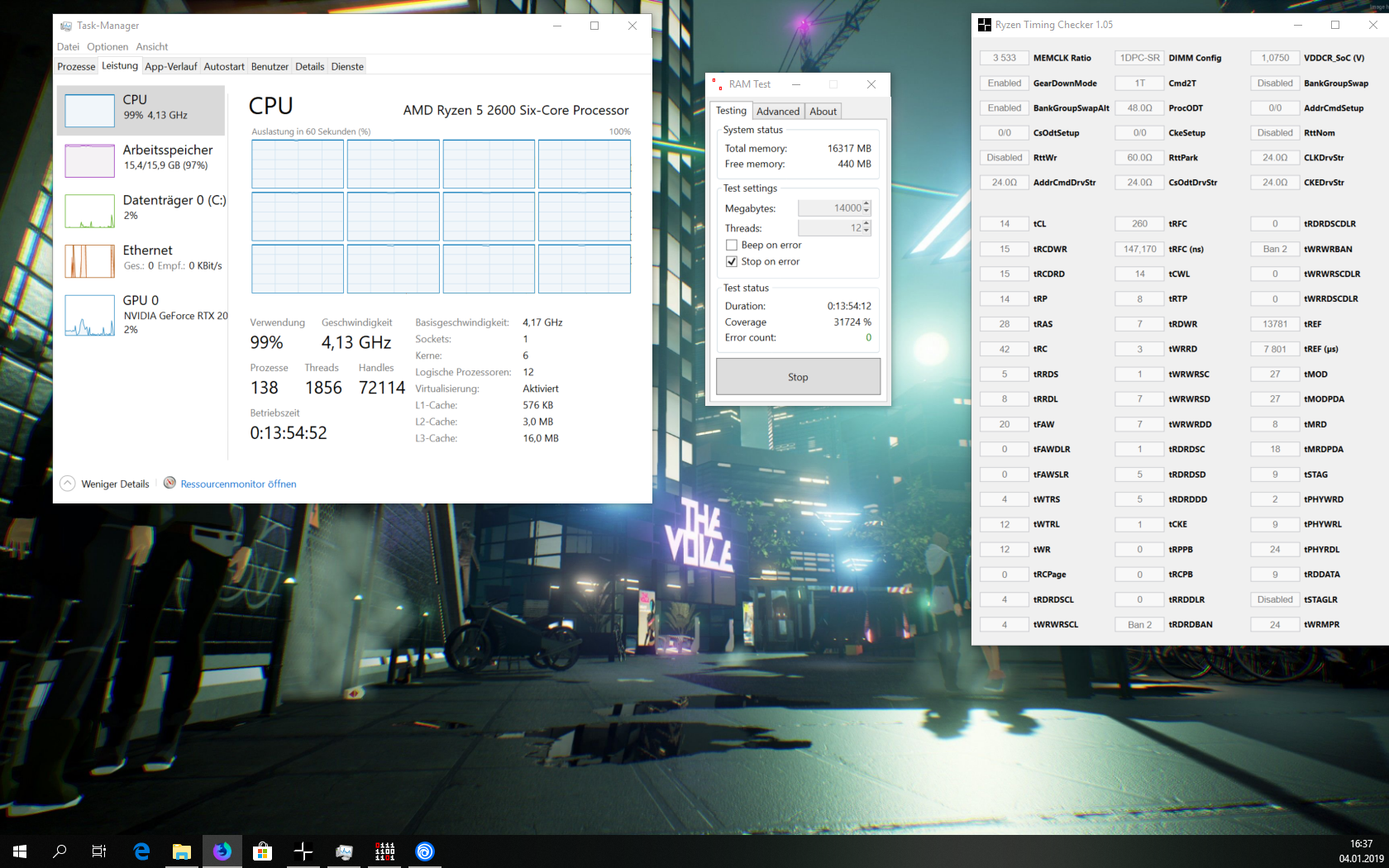Switch to the Autostart tab
The height and width of the screenshot is (868, 1389).
pos(224,67)
